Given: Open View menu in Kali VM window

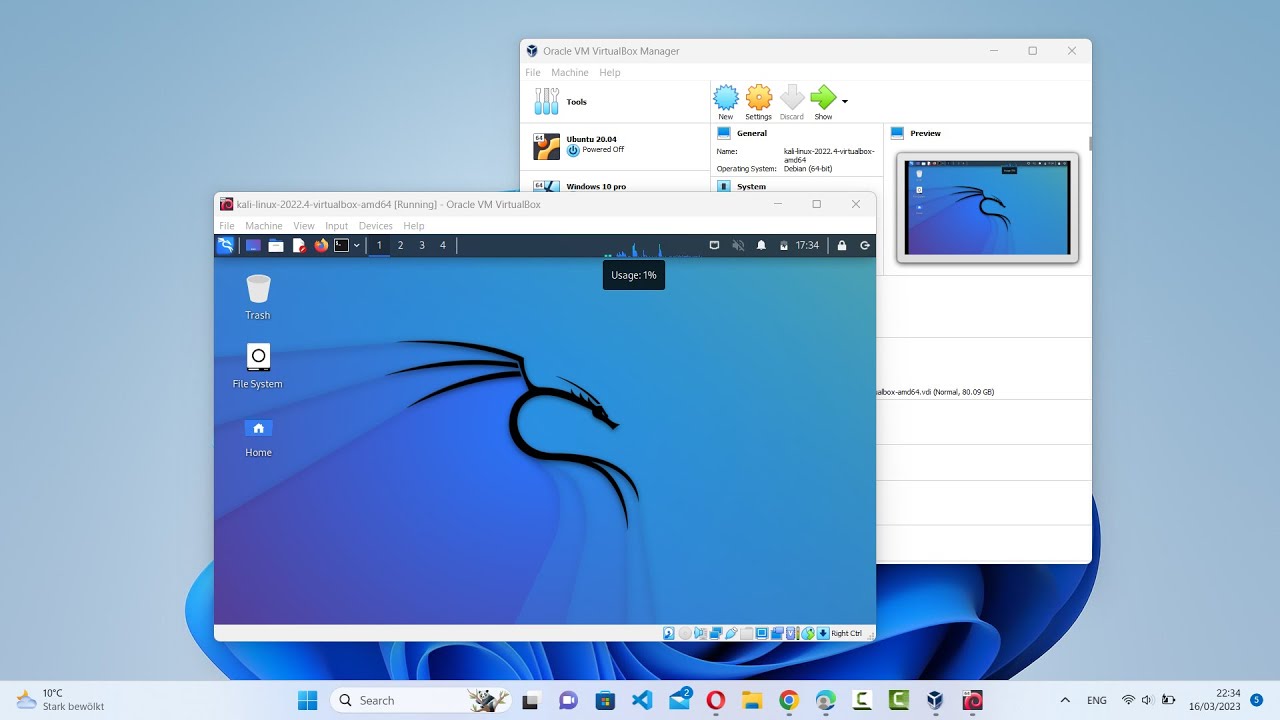Looking at the screenshot, I should click(x=304, y=226).
